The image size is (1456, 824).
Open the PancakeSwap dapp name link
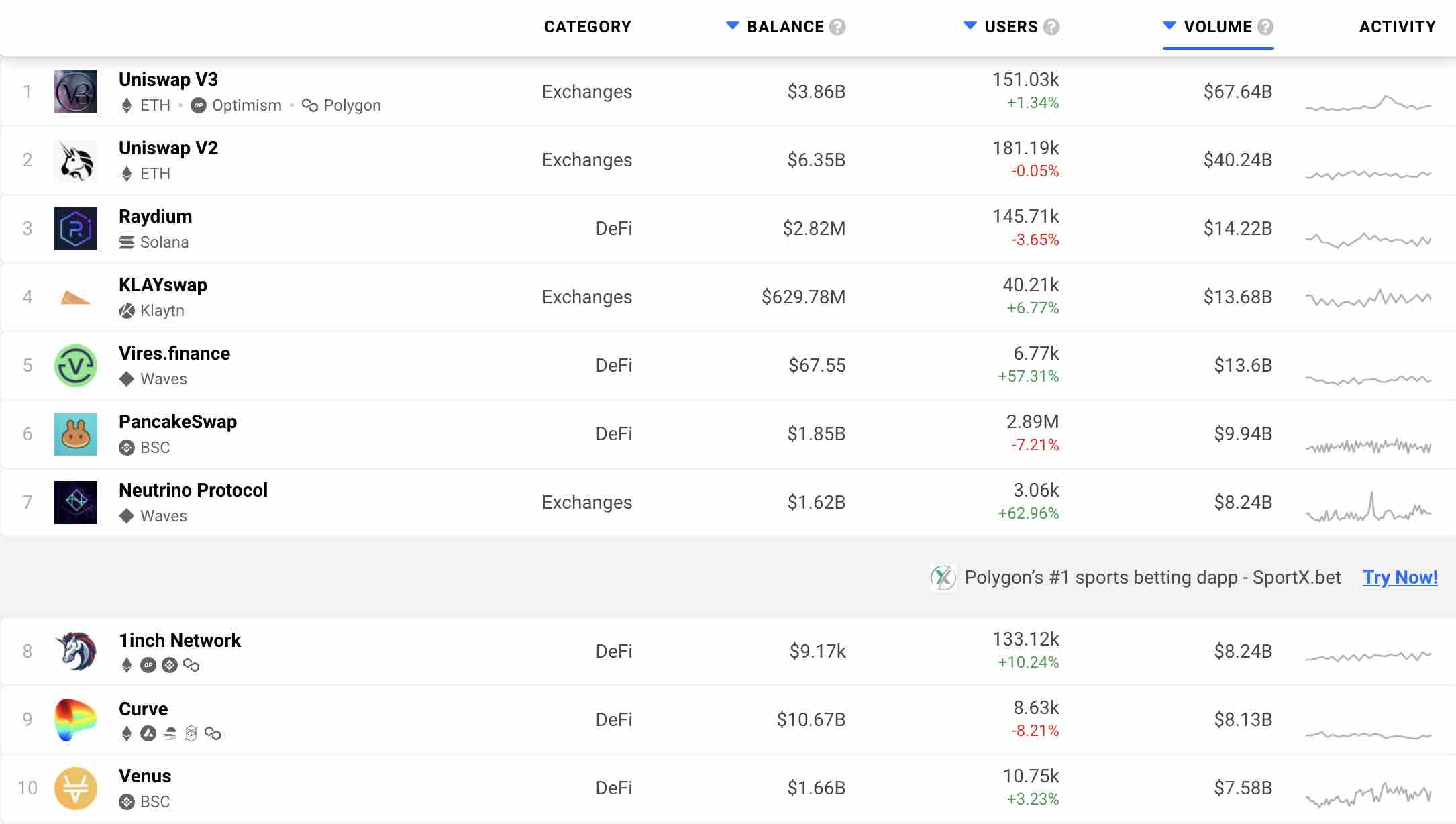point(178,422)
